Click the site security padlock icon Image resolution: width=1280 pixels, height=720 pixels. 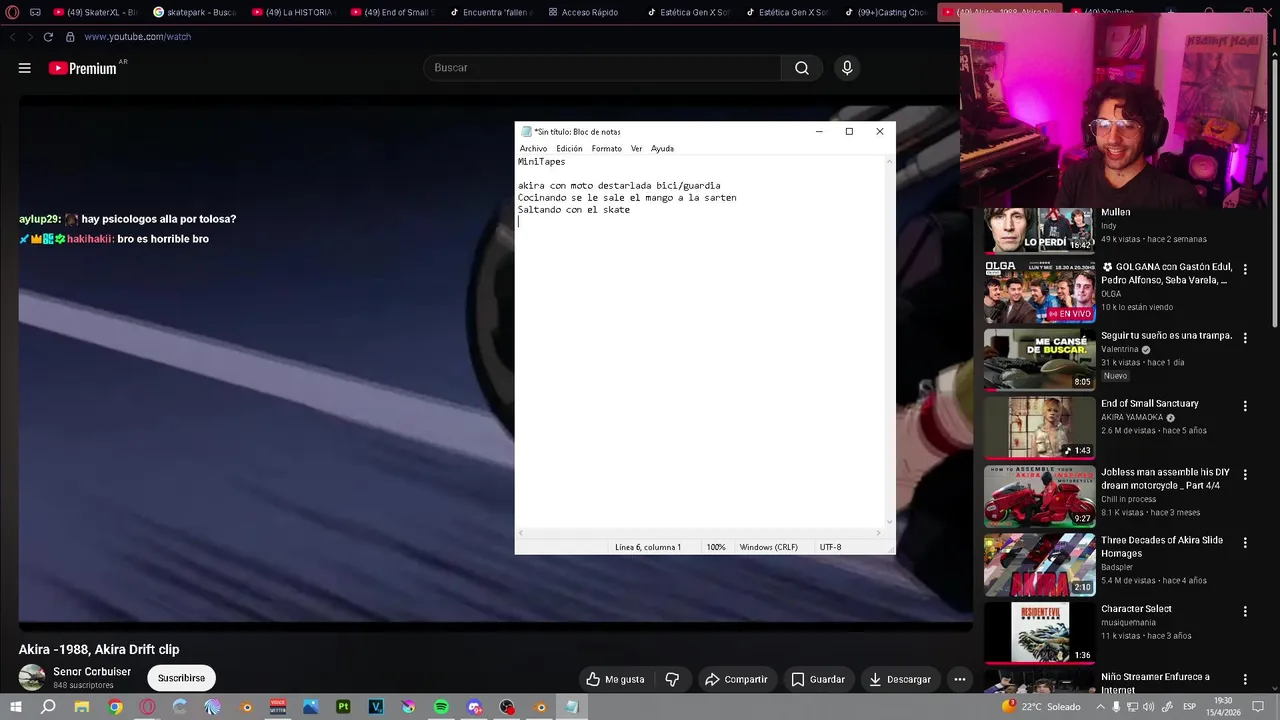pyautogui.click(x=70, y=37)
